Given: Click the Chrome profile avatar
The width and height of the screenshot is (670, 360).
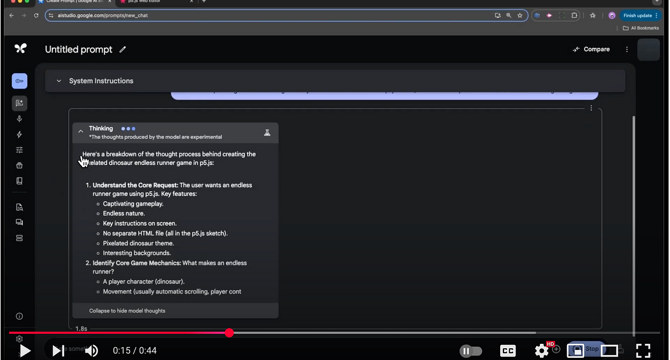Looking at the screenshot, I should (x=612, y=15).
